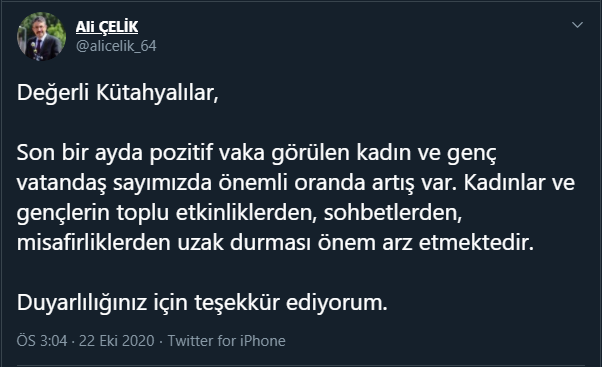Click the word Kadınlar in the tweet
Image resolution: width=602 pixels, height=367 pixels.
[504, 183]
